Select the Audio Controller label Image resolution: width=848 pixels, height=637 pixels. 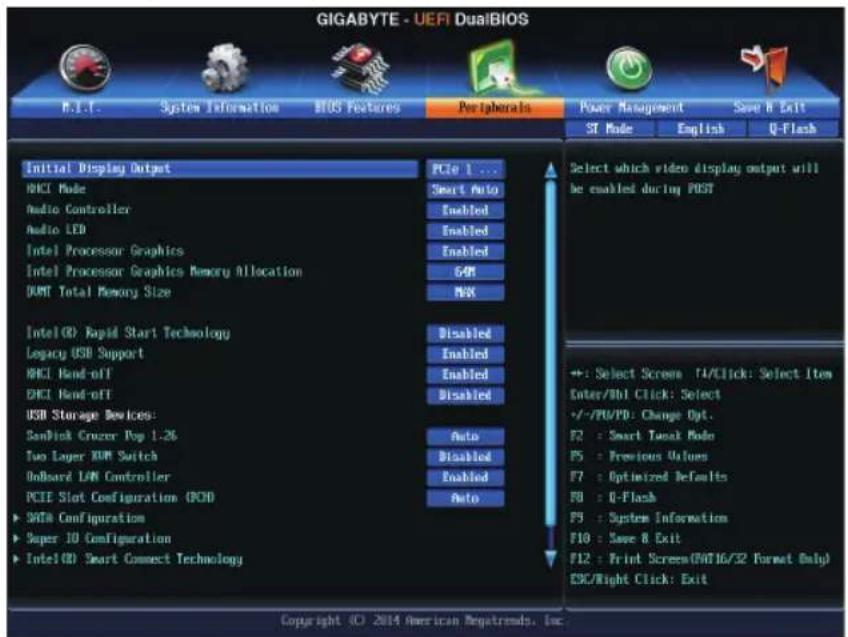pyautogui.click(x=78, y=210)
